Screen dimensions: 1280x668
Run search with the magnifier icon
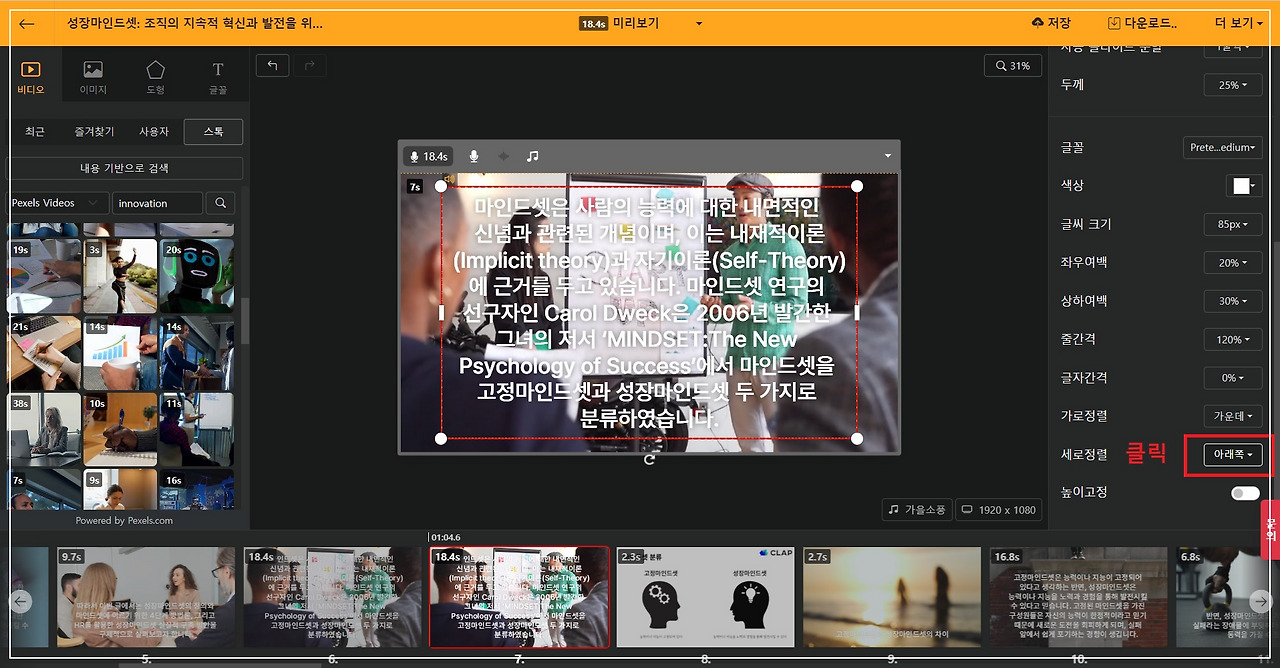click(x=220, y=203)
